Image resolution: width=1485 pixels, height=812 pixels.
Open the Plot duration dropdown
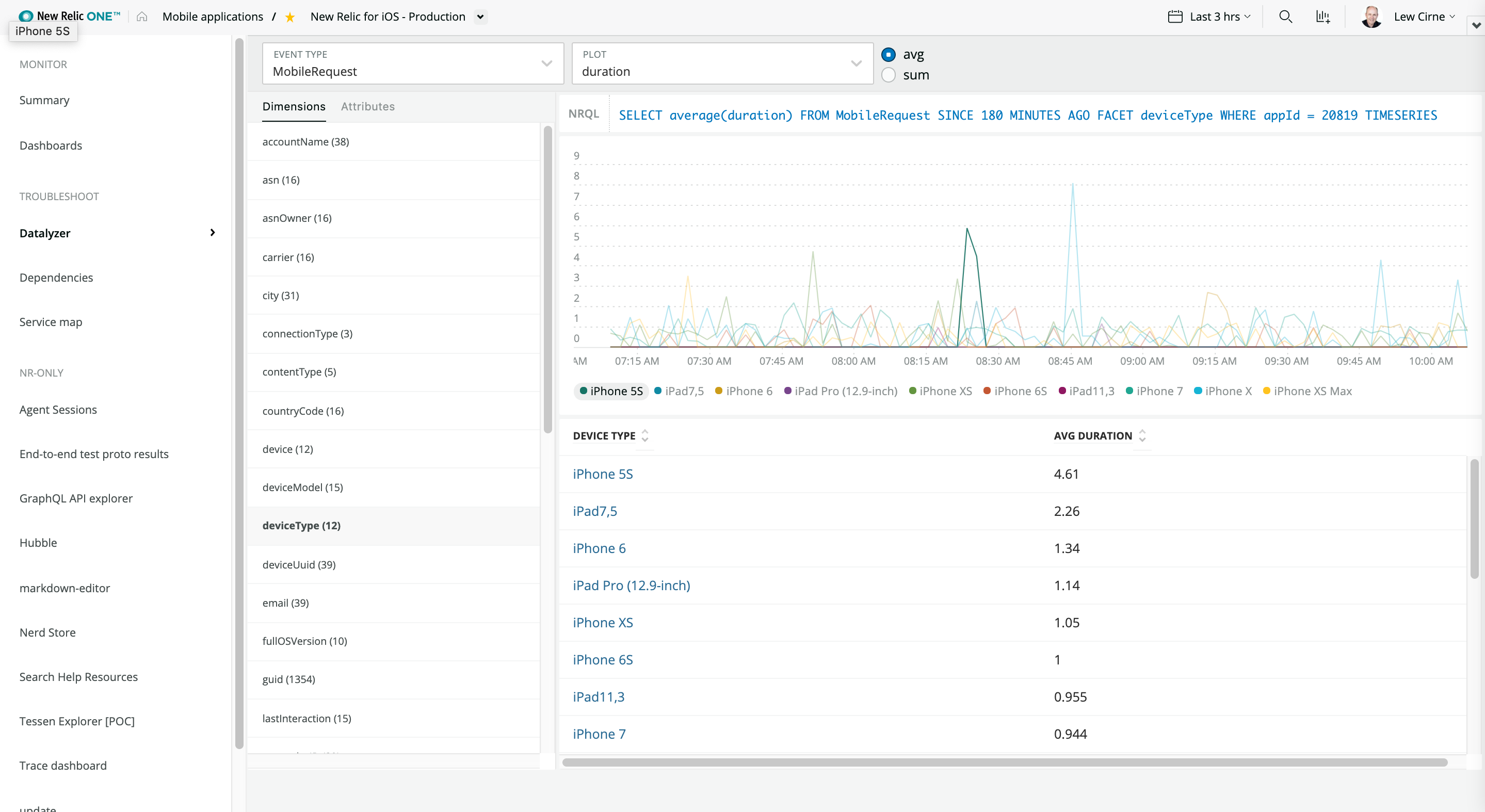722,63
